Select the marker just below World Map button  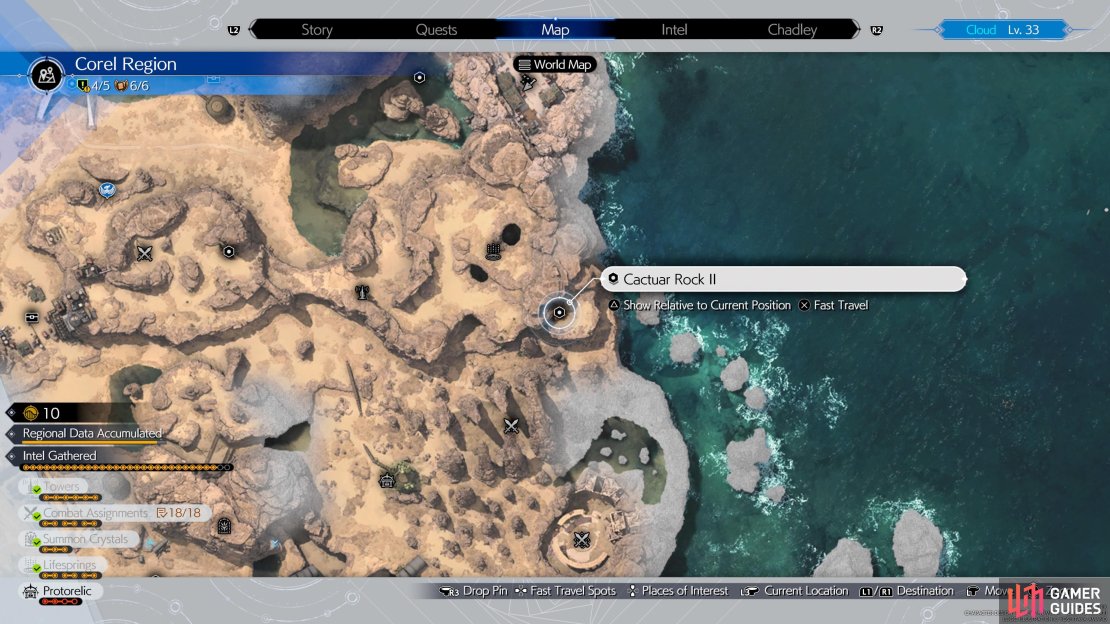click(528, 84)
